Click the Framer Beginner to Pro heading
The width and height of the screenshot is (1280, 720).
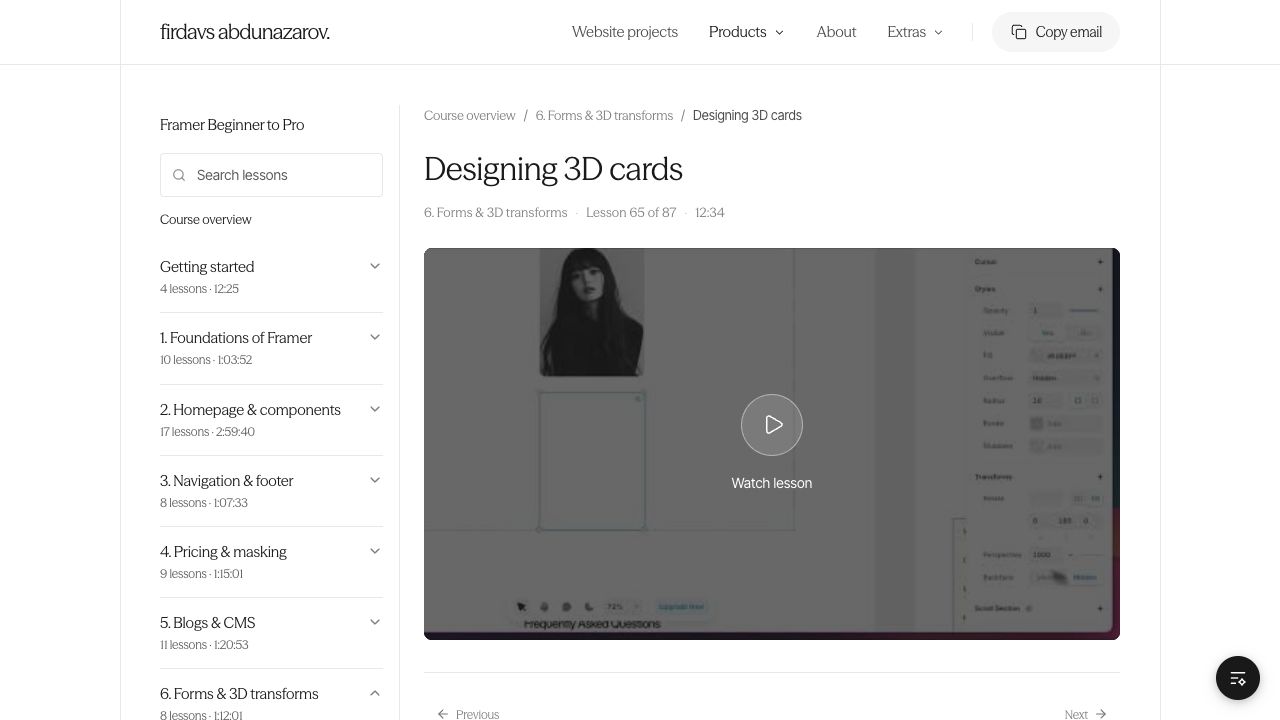(x=232, y=125)
